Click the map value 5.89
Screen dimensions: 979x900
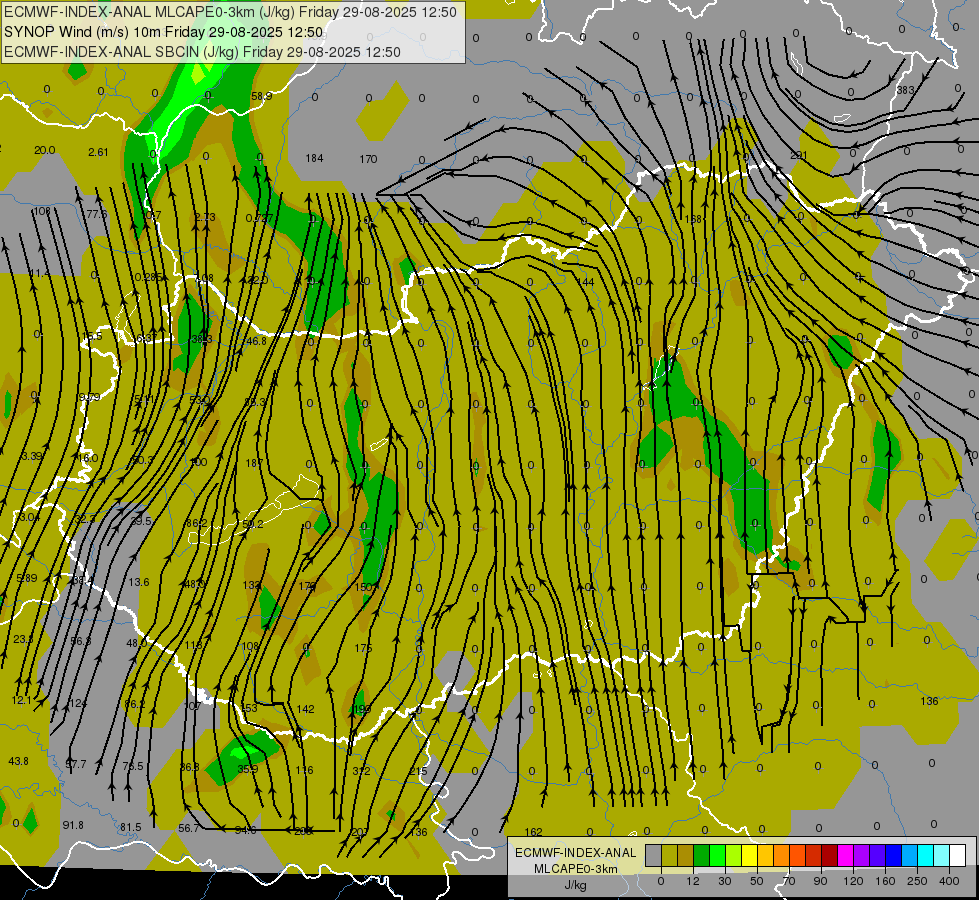pos(26,578)
